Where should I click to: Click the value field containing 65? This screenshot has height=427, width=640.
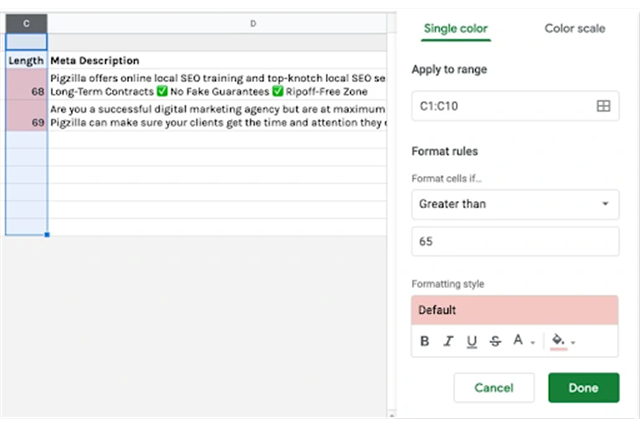(x=514, y=242)
